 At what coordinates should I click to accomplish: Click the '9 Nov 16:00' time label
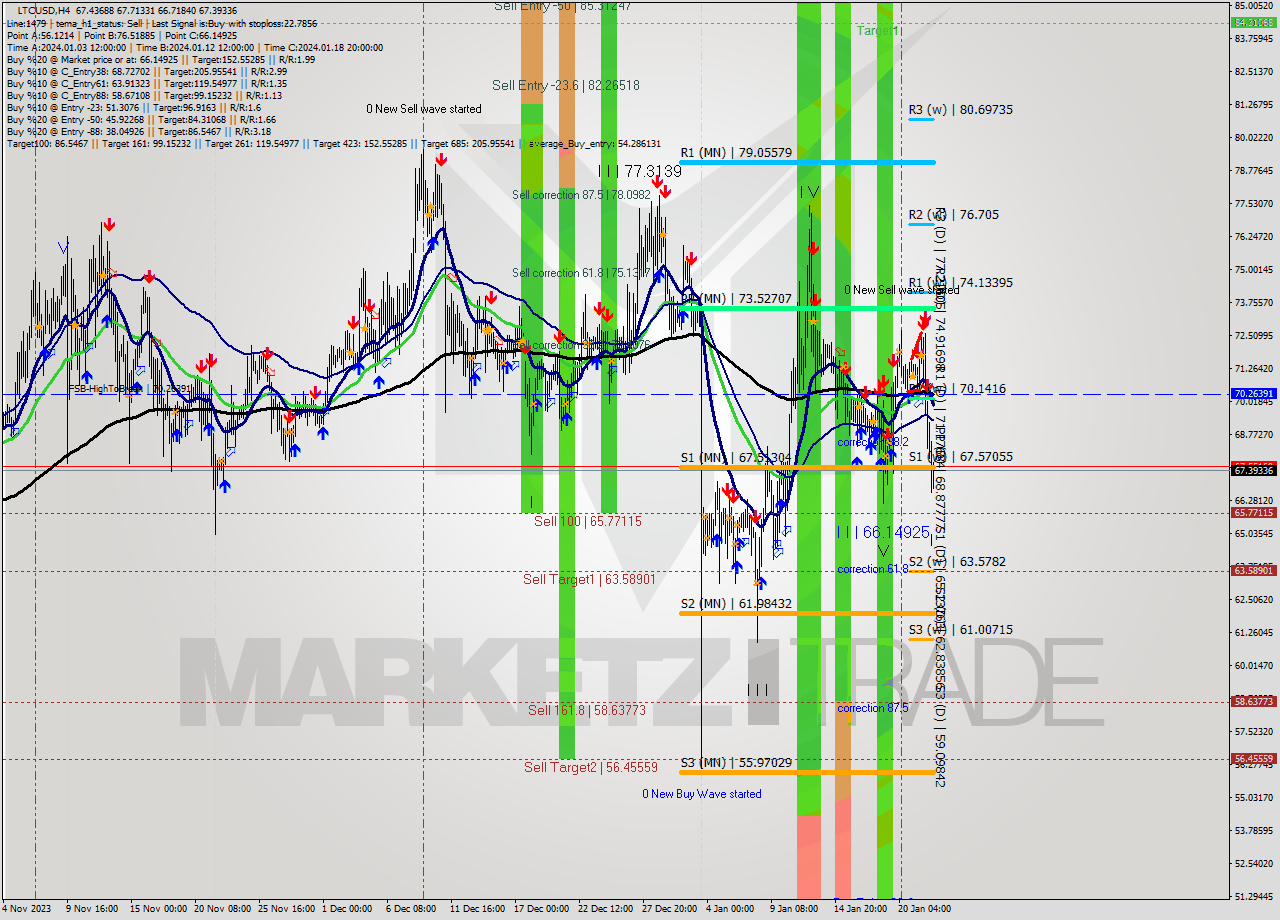tap(91, 909)
